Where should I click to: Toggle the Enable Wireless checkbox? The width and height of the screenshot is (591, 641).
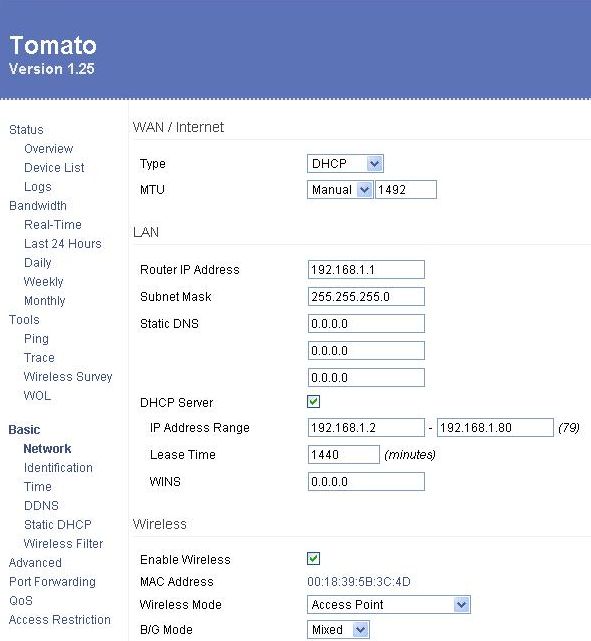point(313,558)
